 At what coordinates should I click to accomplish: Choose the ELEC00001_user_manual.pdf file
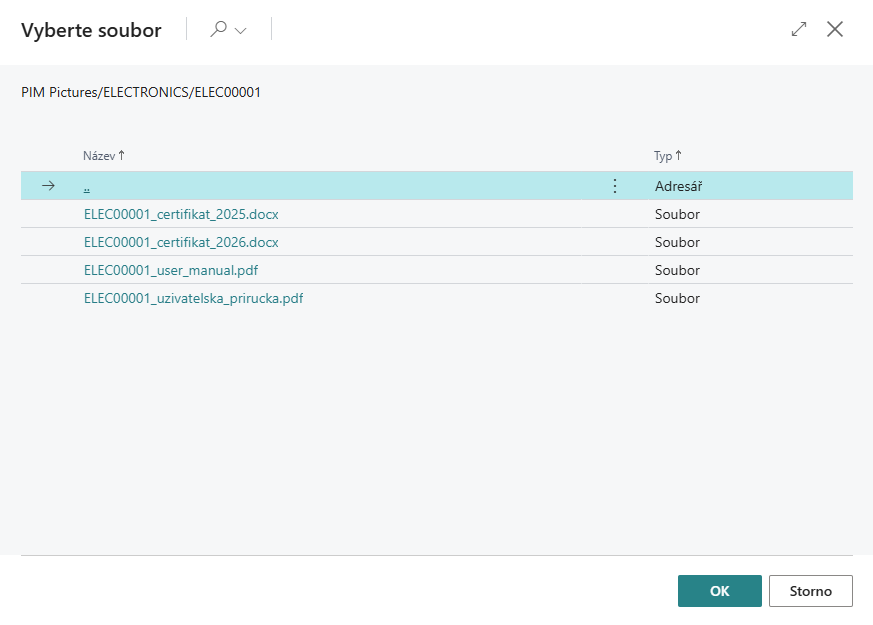[x=171, y=270]
